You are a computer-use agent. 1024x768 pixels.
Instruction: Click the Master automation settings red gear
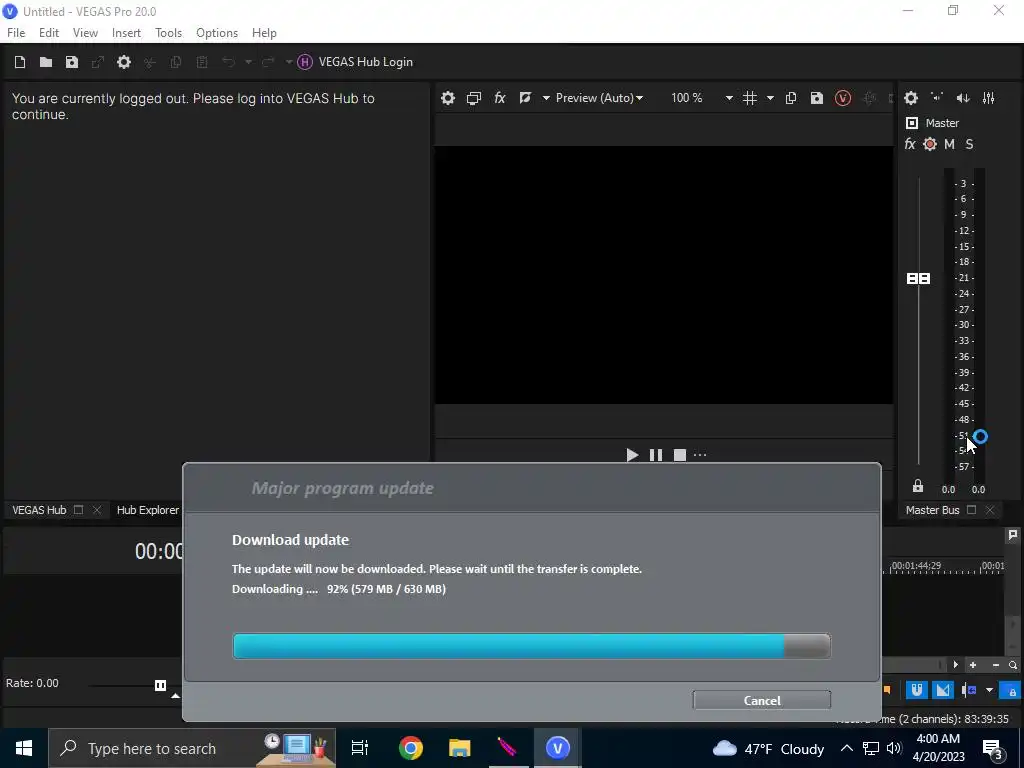click(x=930, y=144)
